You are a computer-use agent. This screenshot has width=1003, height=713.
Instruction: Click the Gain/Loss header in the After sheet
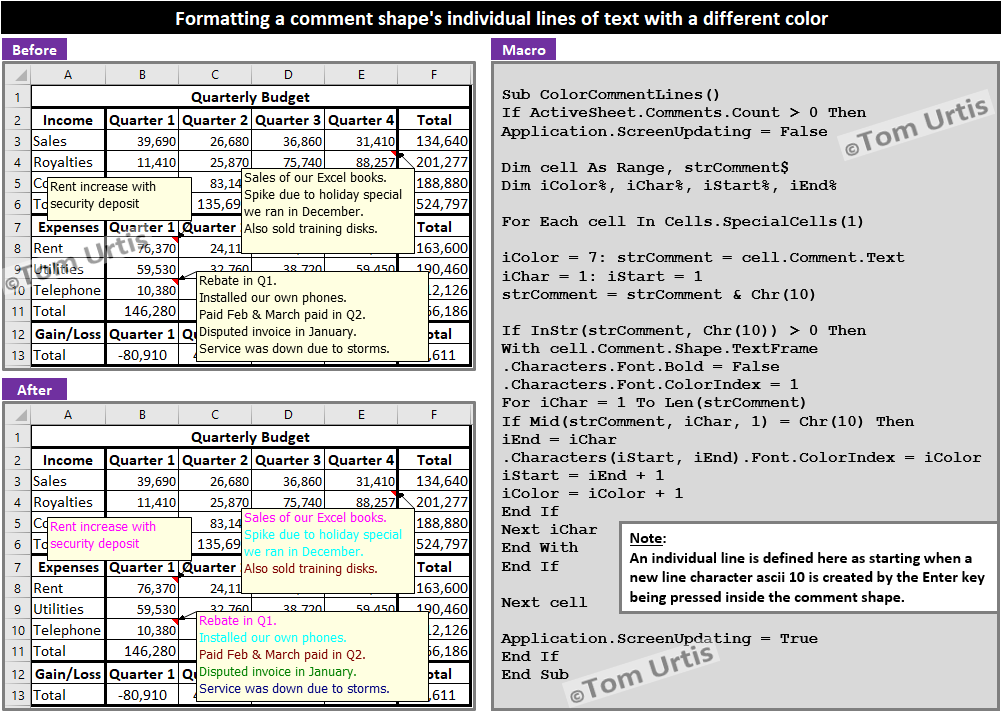(x=68, y=674)
